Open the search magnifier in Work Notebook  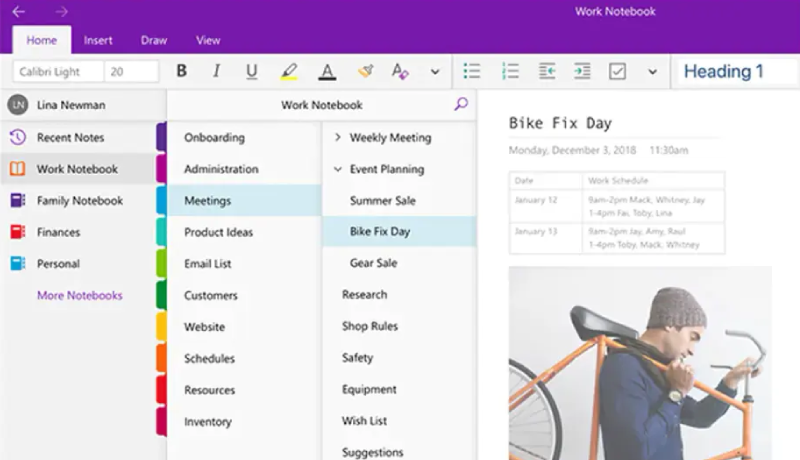pyautogui.click(x=460, y=104)
